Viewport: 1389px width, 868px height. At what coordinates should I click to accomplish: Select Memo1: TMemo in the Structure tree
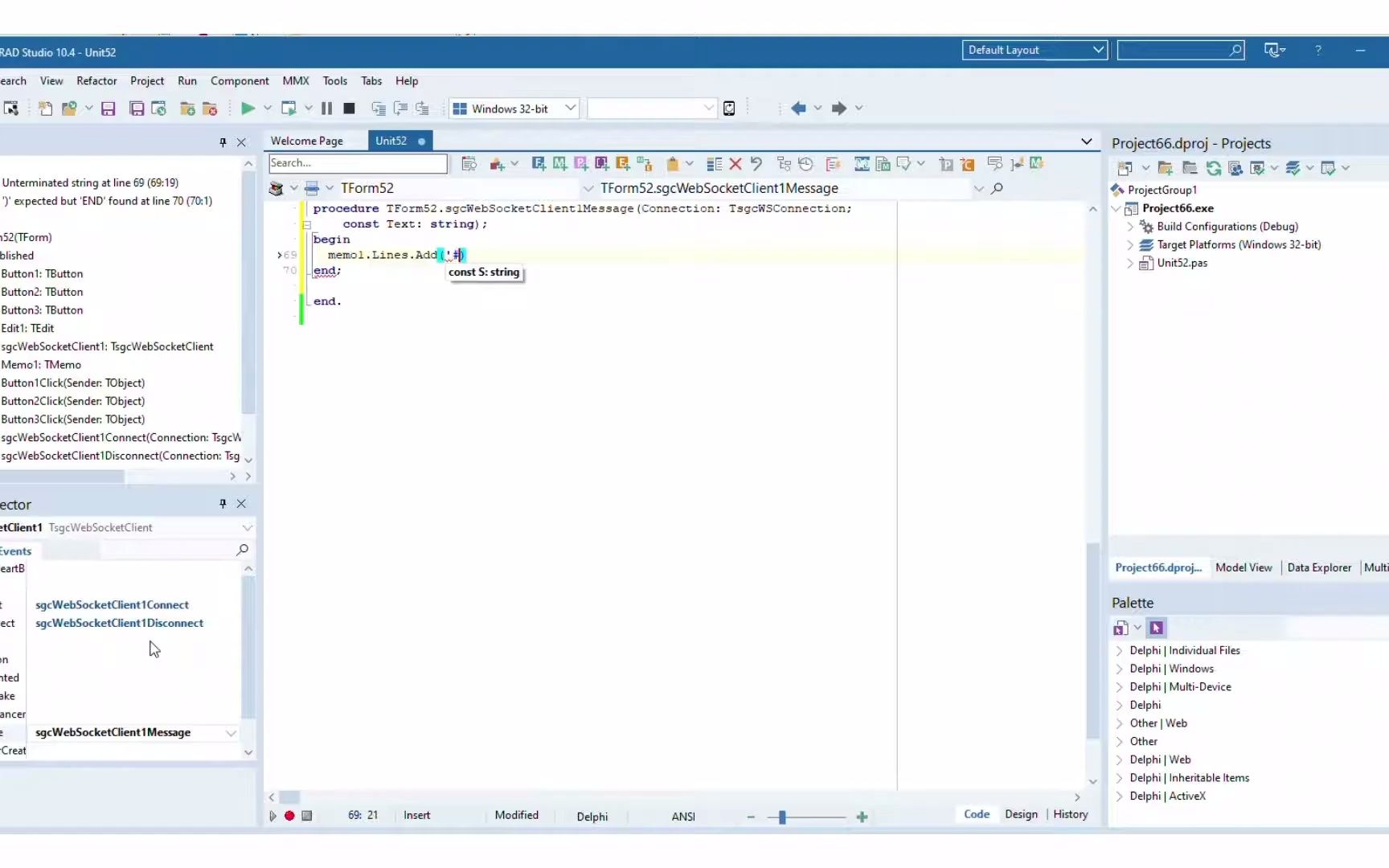pos(41,365)
